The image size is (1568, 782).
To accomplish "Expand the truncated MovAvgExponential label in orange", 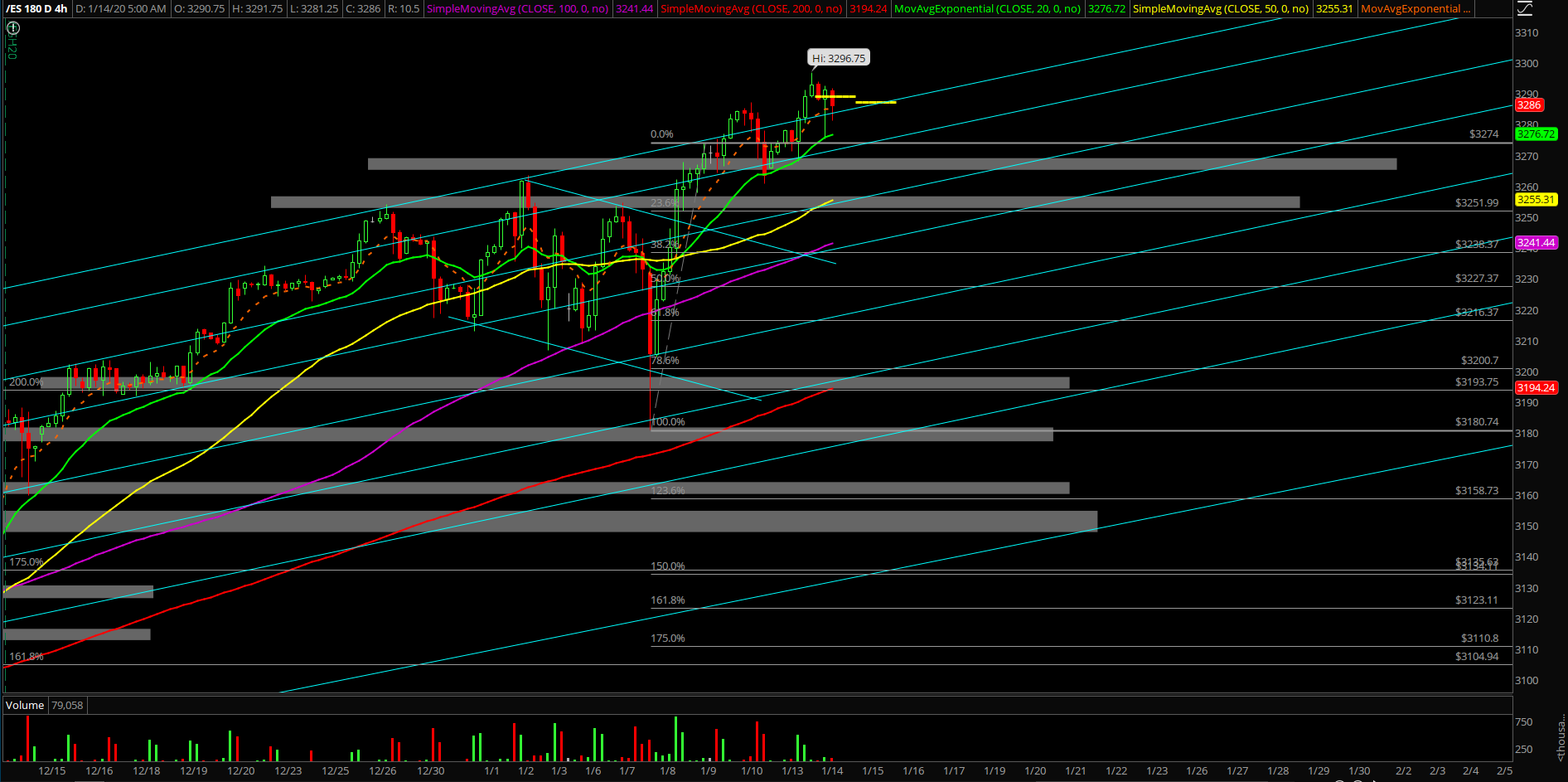I will point(1416,9).
